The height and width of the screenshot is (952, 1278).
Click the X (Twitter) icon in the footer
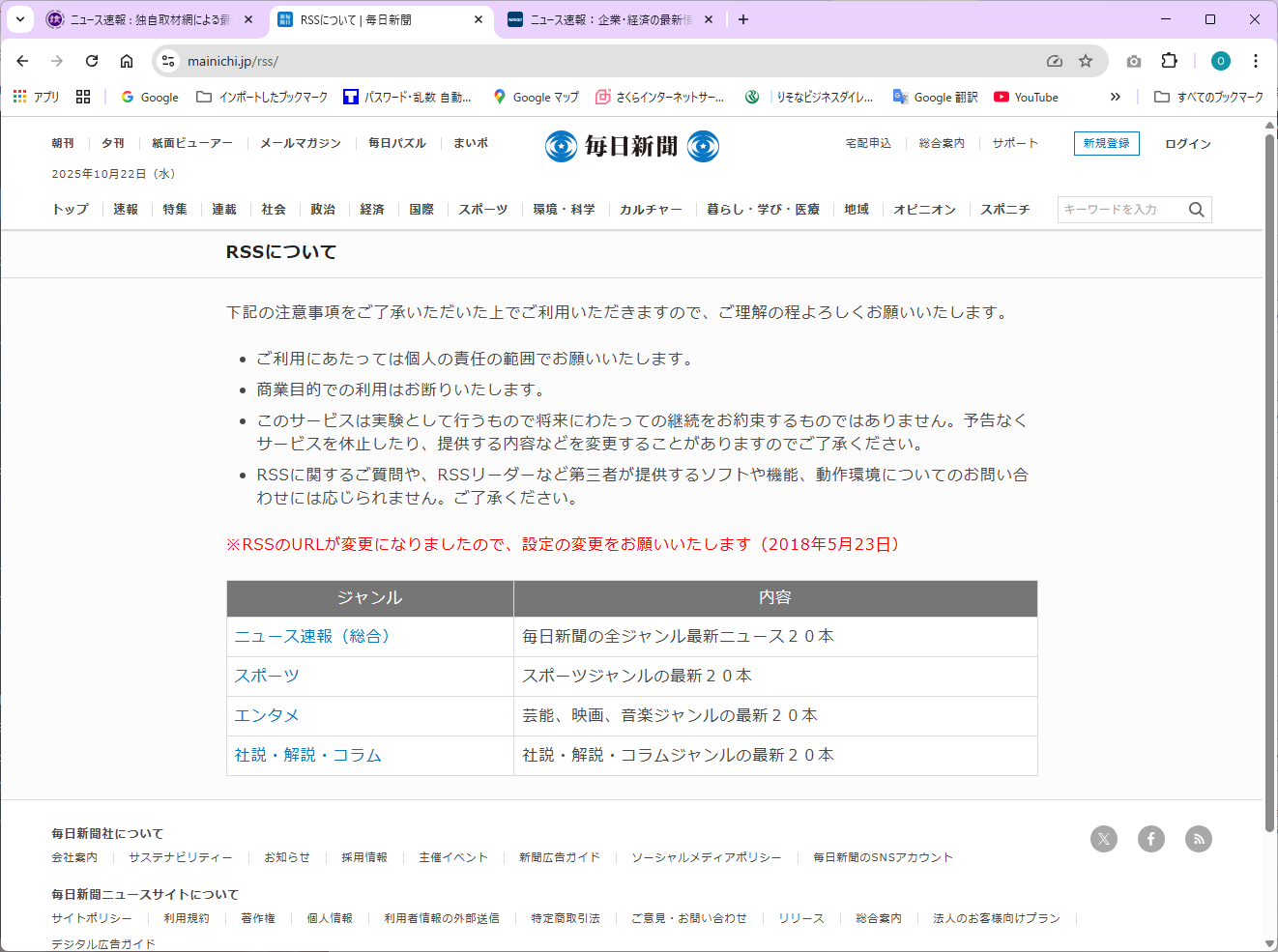1103,839
